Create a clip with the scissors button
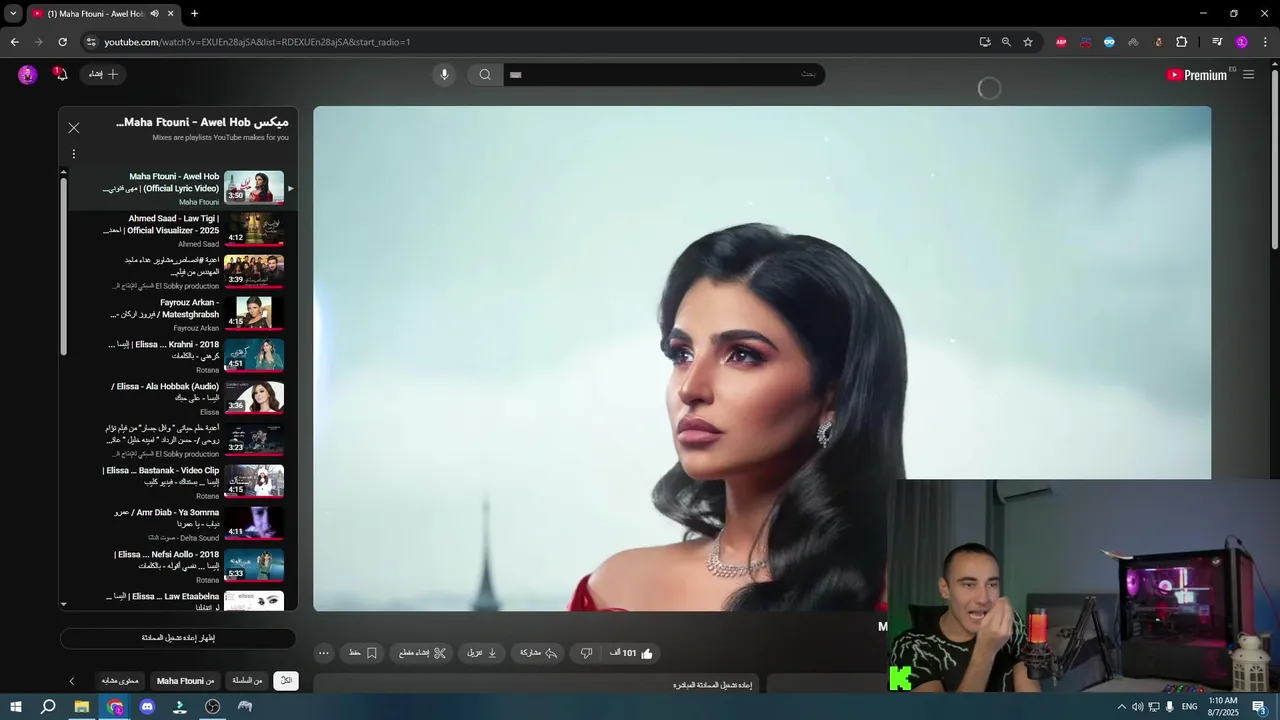The height and width of the screenshot is (720, 1280). (x=422, y=653)
